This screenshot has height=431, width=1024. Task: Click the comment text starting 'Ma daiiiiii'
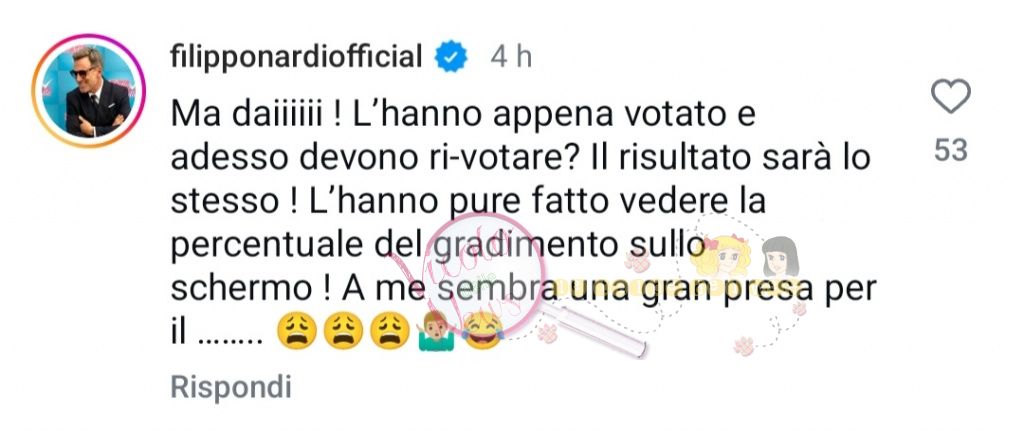pos(522,224)
